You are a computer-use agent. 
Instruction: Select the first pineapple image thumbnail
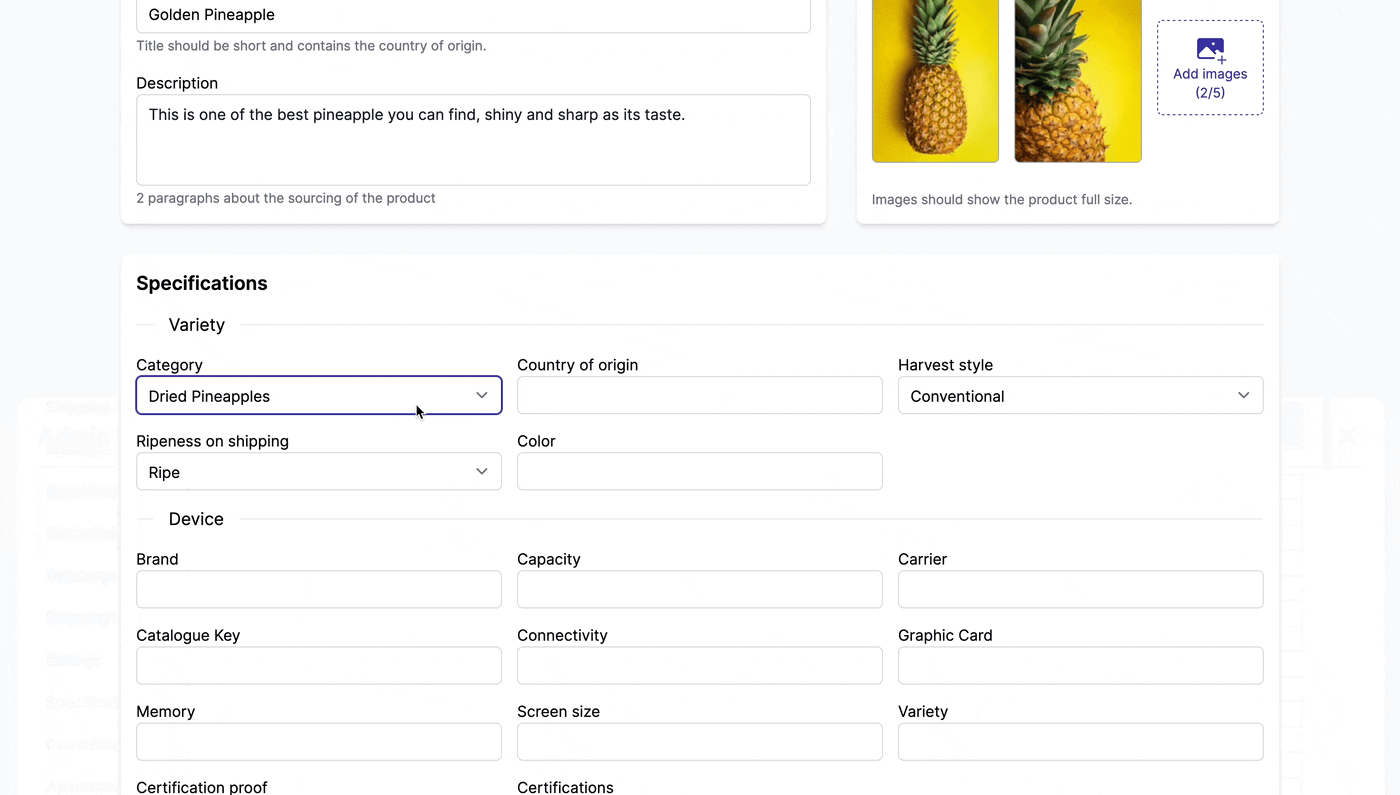click(x=935, y=80)
